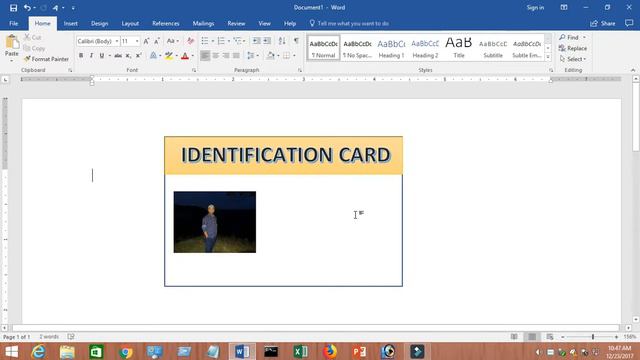The image size is (640, 360).
Task: Save the document using the floppy icon
Action: tap(13, 8)
